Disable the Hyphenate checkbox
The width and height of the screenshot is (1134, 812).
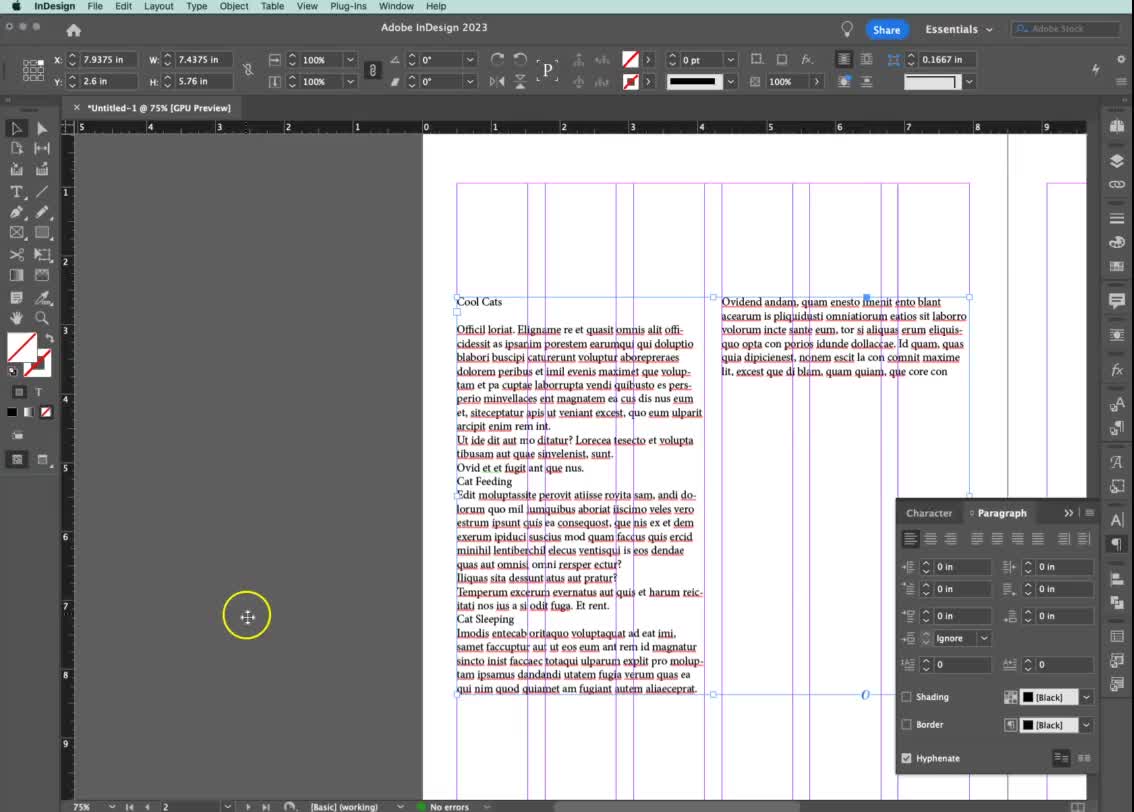[906, 757]
